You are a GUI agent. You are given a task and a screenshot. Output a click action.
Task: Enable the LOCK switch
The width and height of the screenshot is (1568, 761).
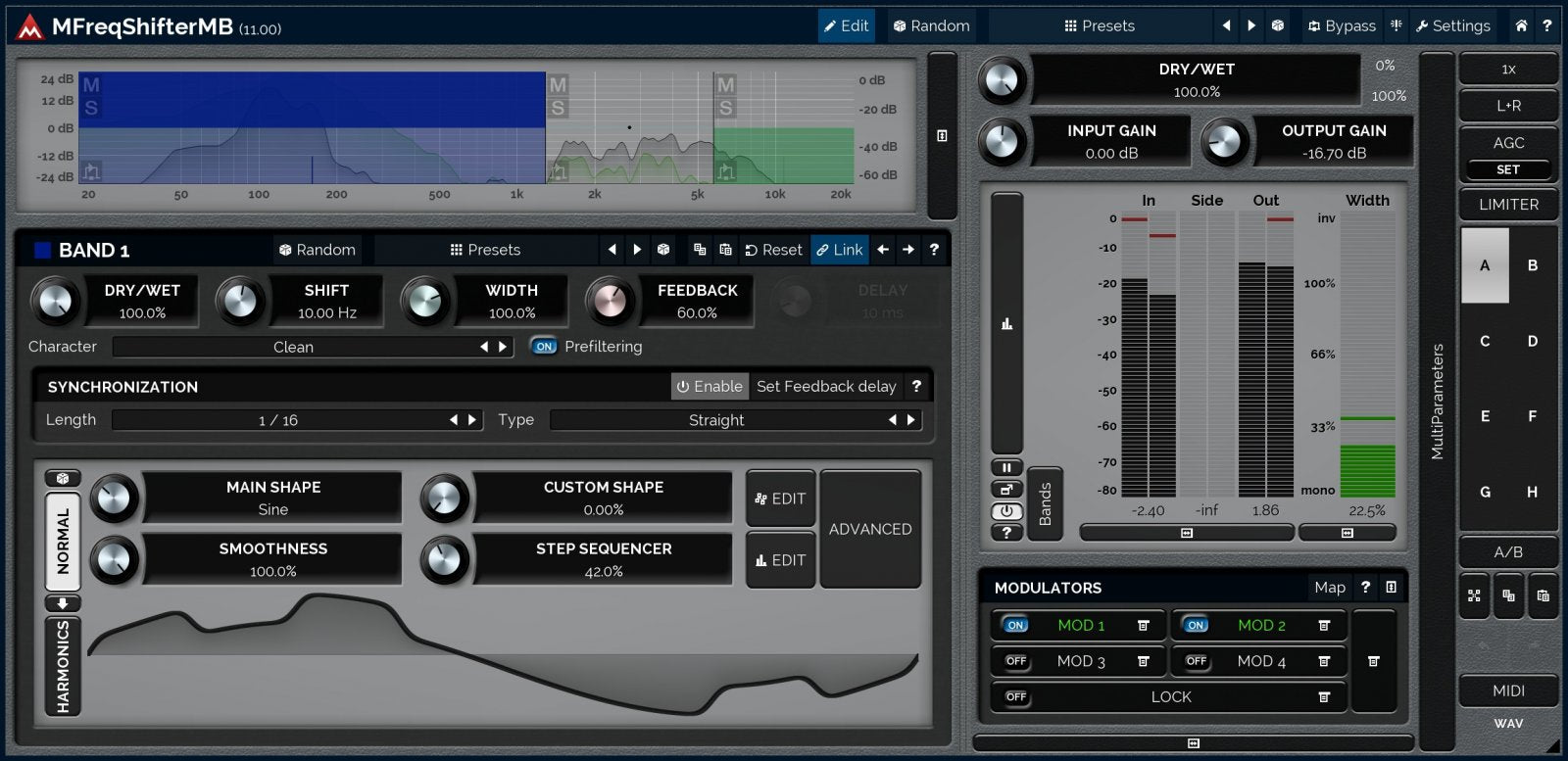coord(1016,696)
